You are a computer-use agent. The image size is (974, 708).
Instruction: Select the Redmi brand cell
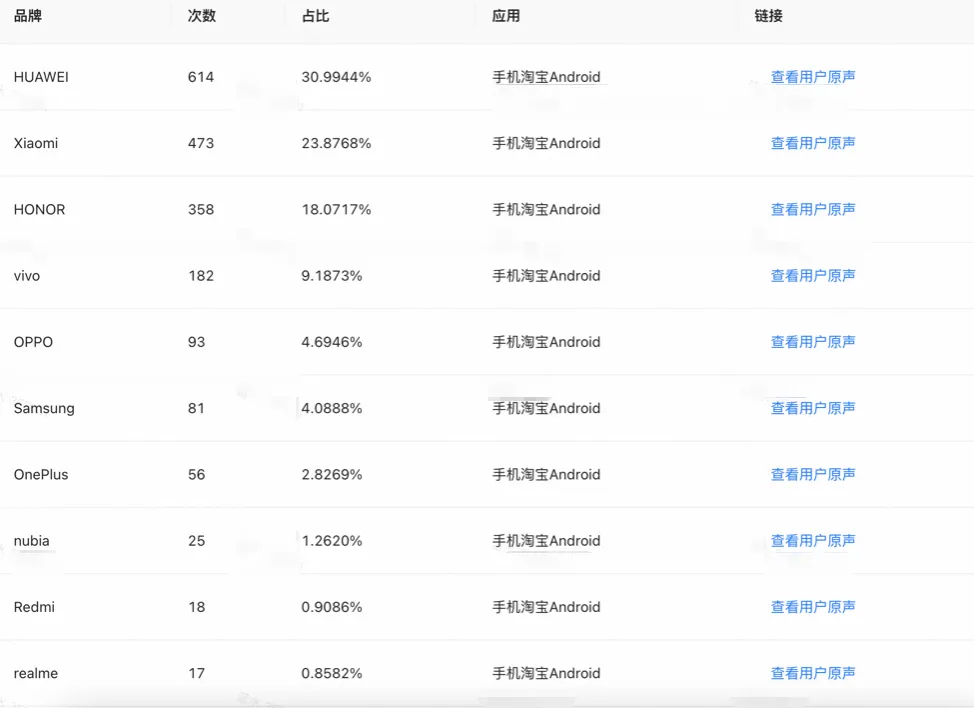(x=34, y=607)
